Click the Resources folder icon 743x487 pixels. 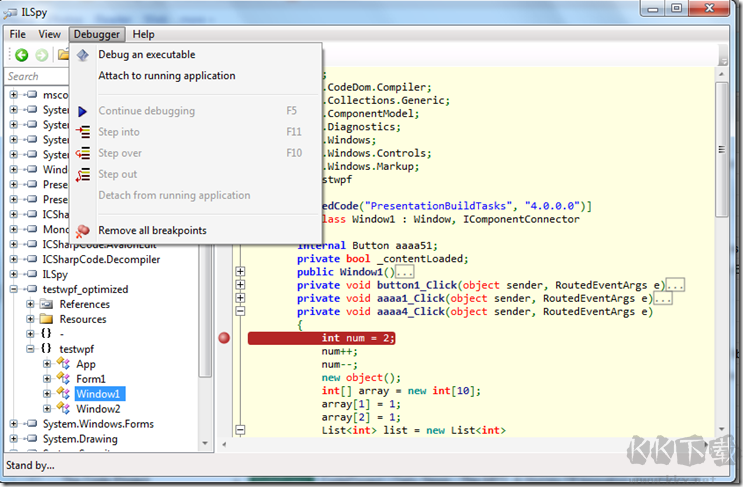point(47,319)
